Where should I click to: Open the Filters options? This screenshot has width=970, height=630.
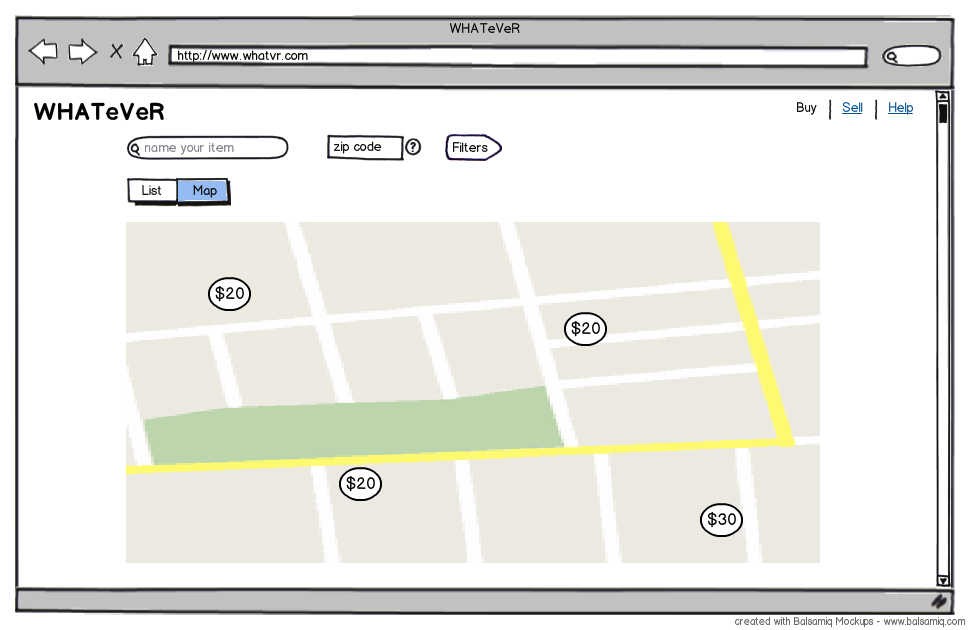point(472,147)
